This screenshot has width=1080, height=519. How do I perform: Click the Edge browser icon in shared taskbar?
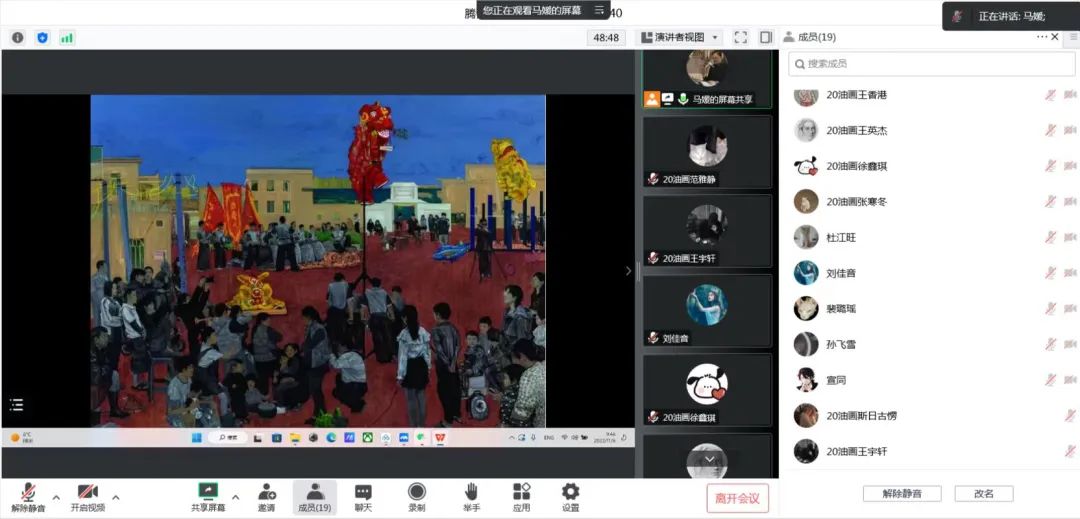coord(331,437)
